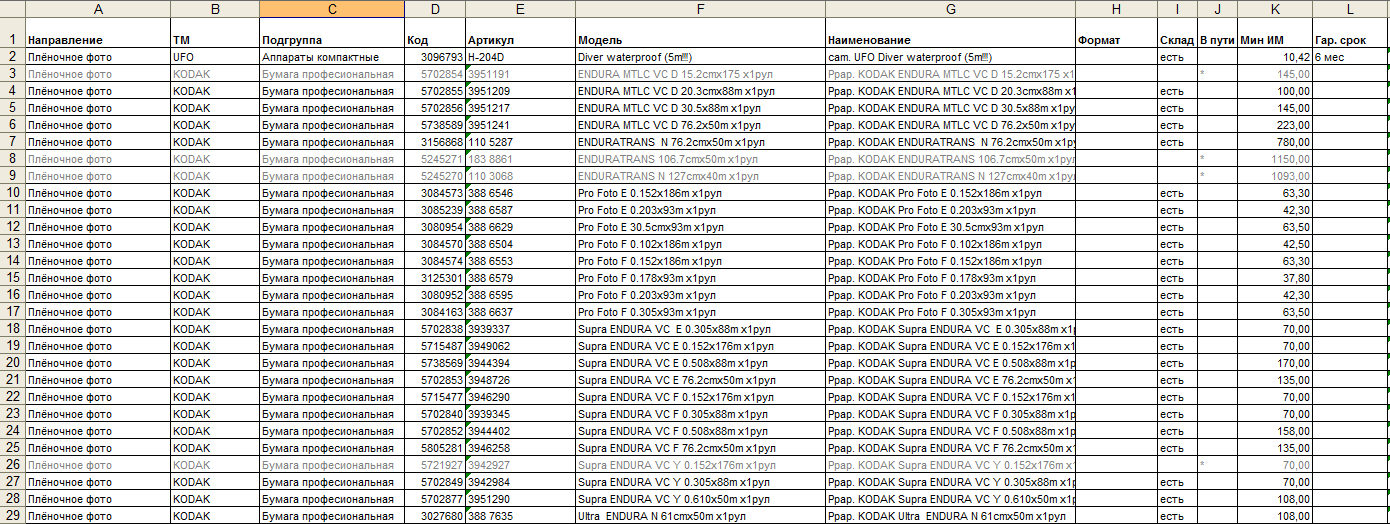1390x524 pixels.
Task: Click the 'Формат' header cell
Action: (x=1116, y=34)
